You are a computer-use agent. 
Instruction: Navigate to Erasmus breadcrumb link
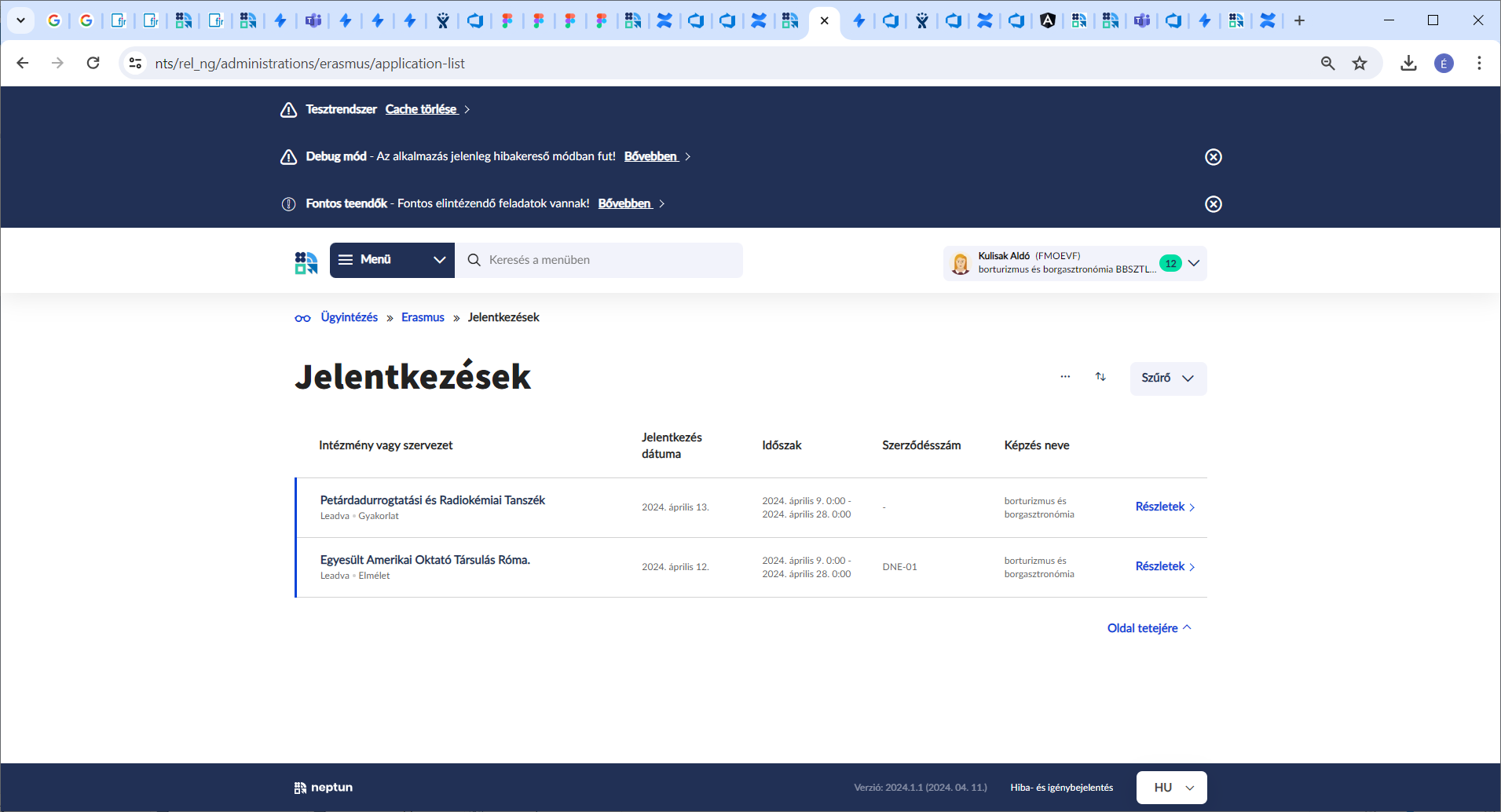click(423, 317)
